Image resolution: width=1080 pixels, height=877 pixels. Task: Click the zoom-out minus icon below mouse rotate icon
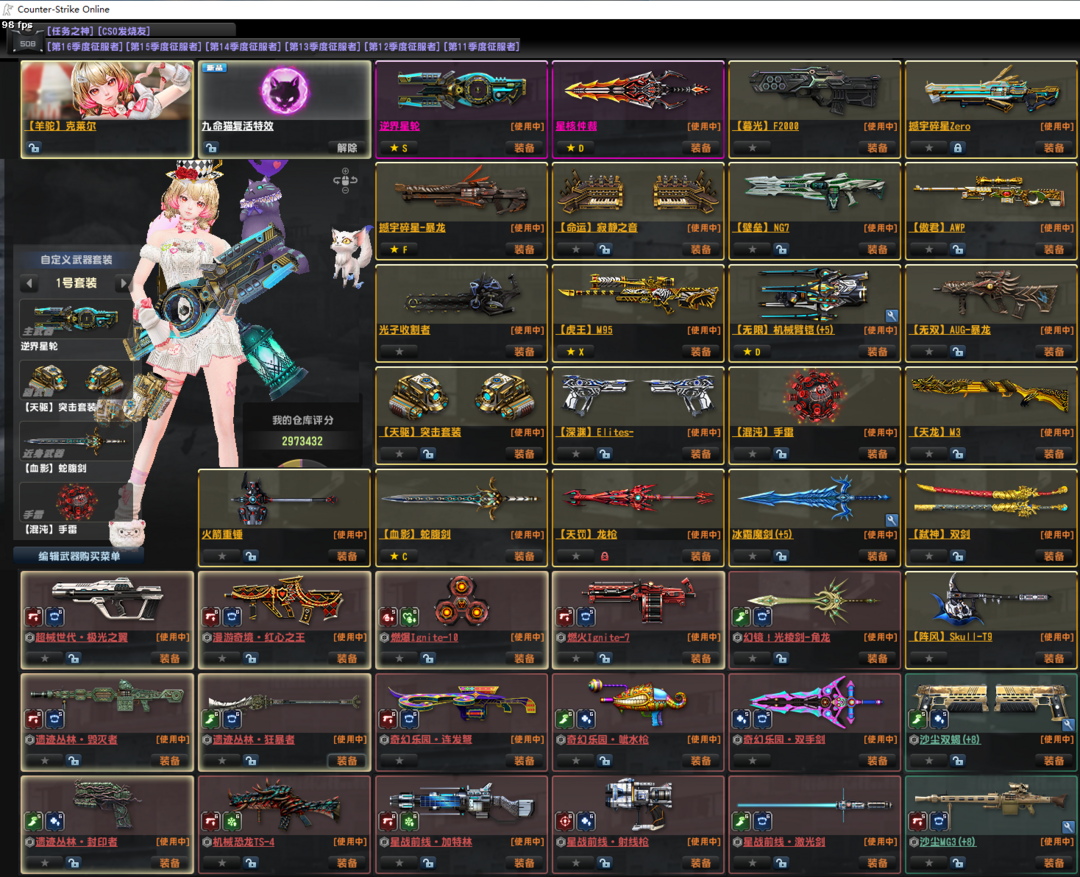[x=345, y=190]
